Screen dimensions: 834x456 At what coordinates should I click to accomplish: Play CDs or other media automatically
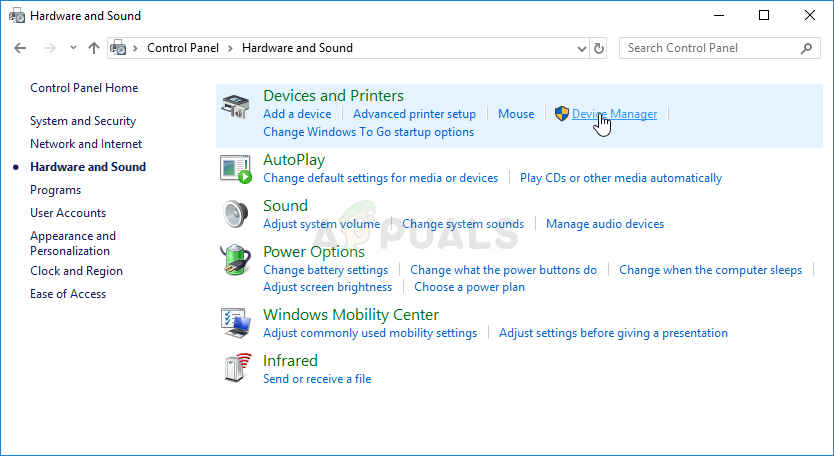pyautogui.click(x=621, y=178)
